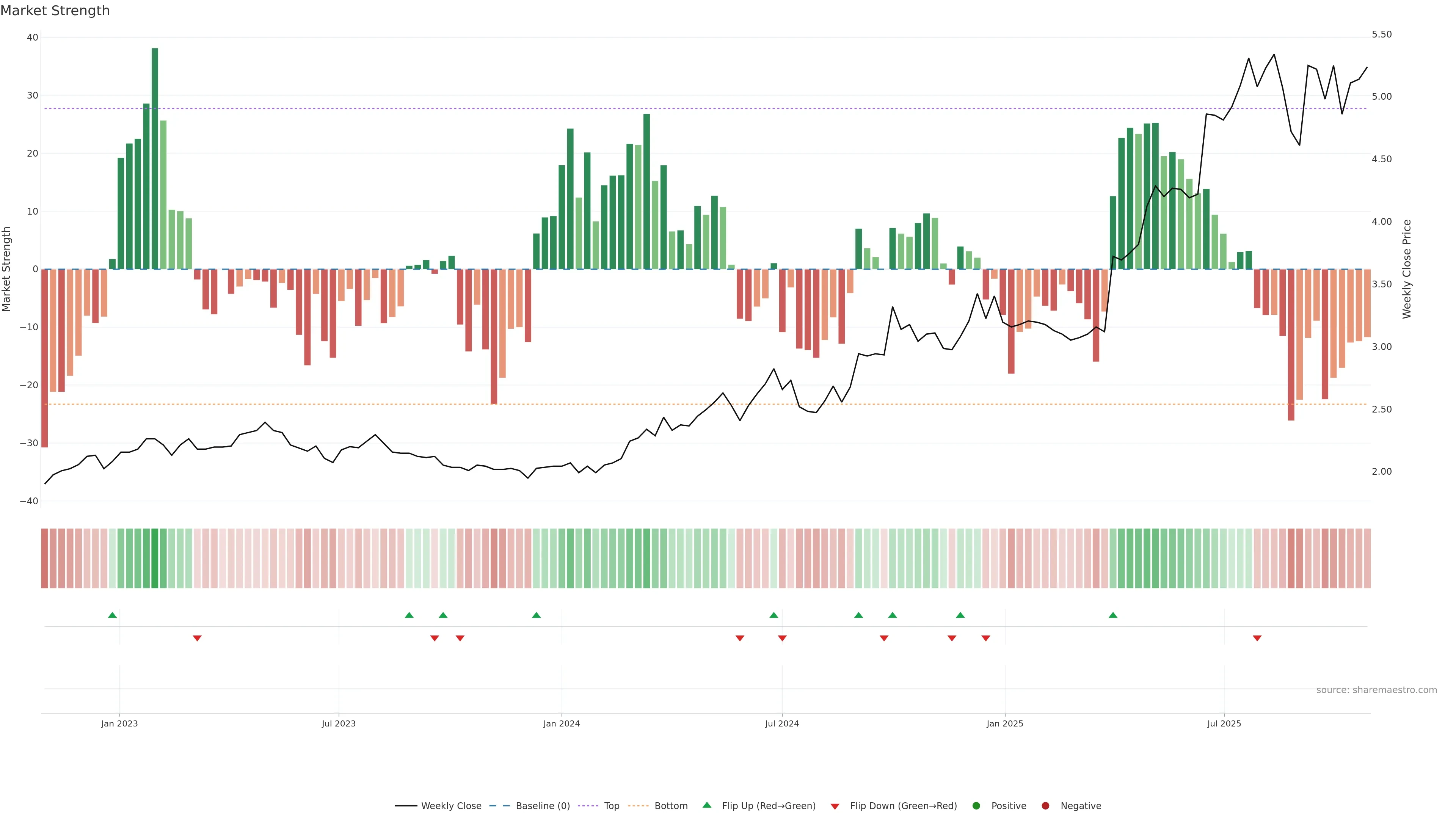Click the Negative red circle legend icon
Image resolution: width=1456 pixels, height=819 pixels.
pyautogui.click(x=1045, y=806)
